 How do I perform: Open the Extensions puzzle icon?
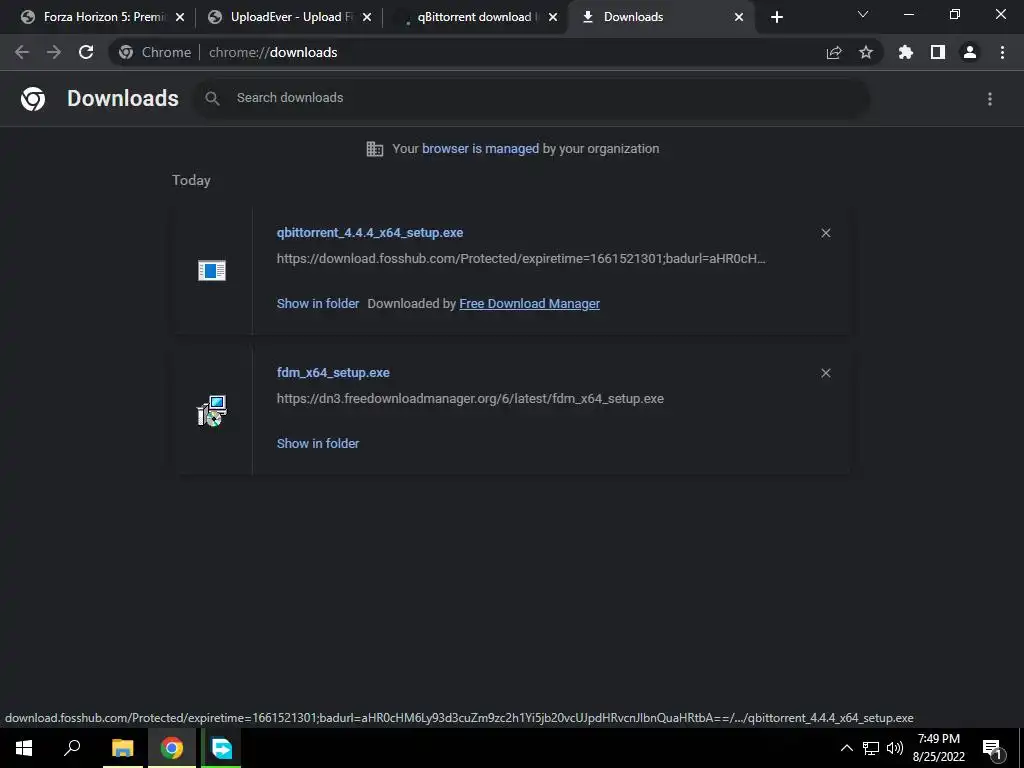[905, 52]
